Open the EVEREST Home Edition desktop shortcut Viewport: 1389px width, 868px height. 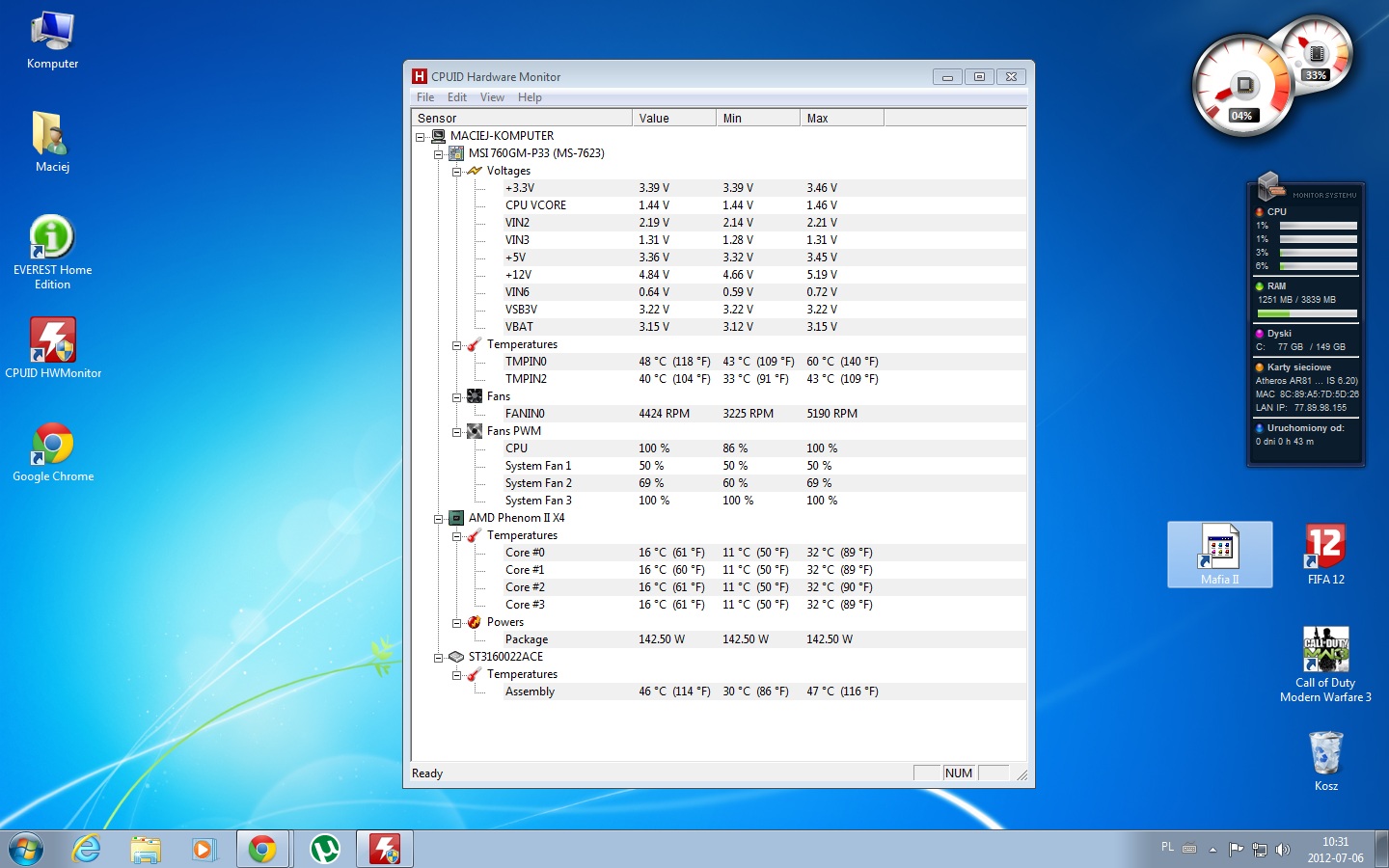(52, 239)
